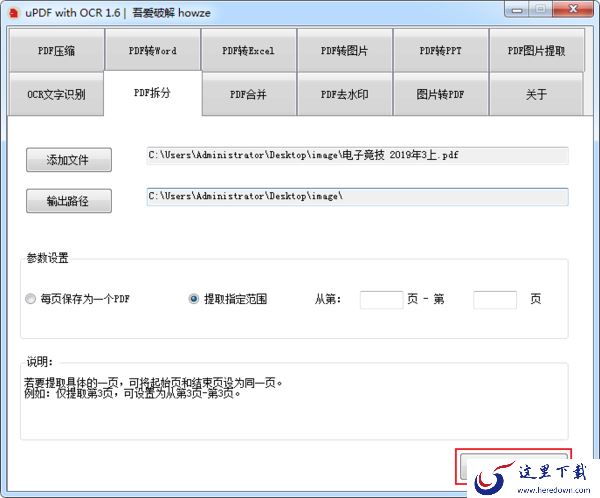The width and height of the screenshot is (600, 498).
Task: Click the 说明 text starting 若要提取具体的一页
Action: (x=153, y=382)
